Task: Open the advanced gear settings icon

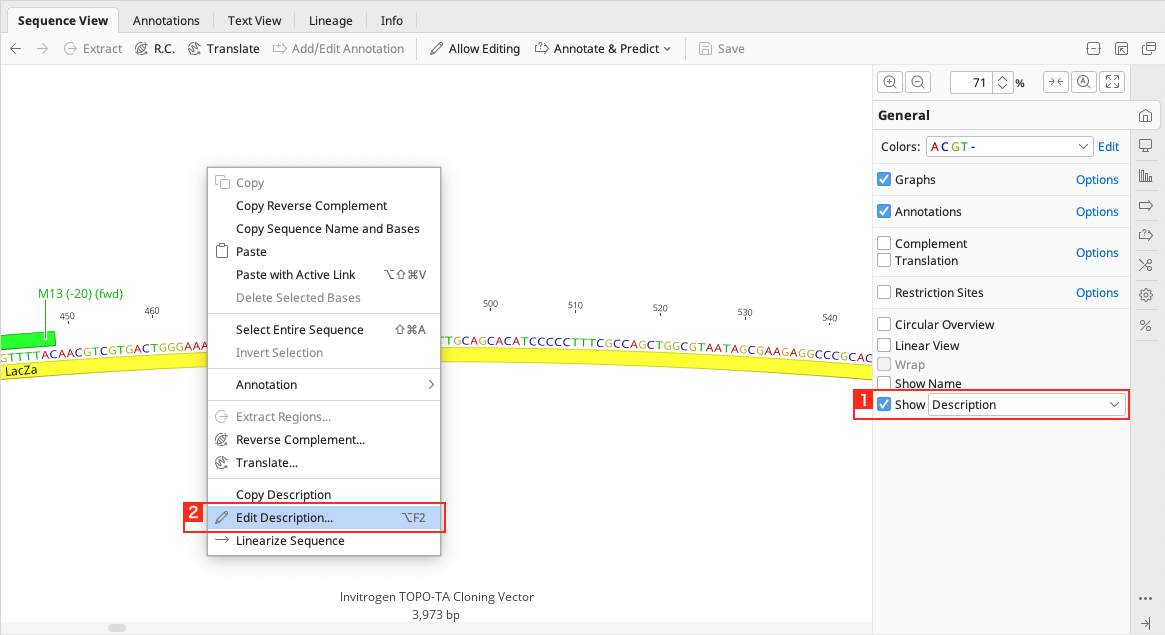Action: pyautogui.click(x=1146, y=295)
